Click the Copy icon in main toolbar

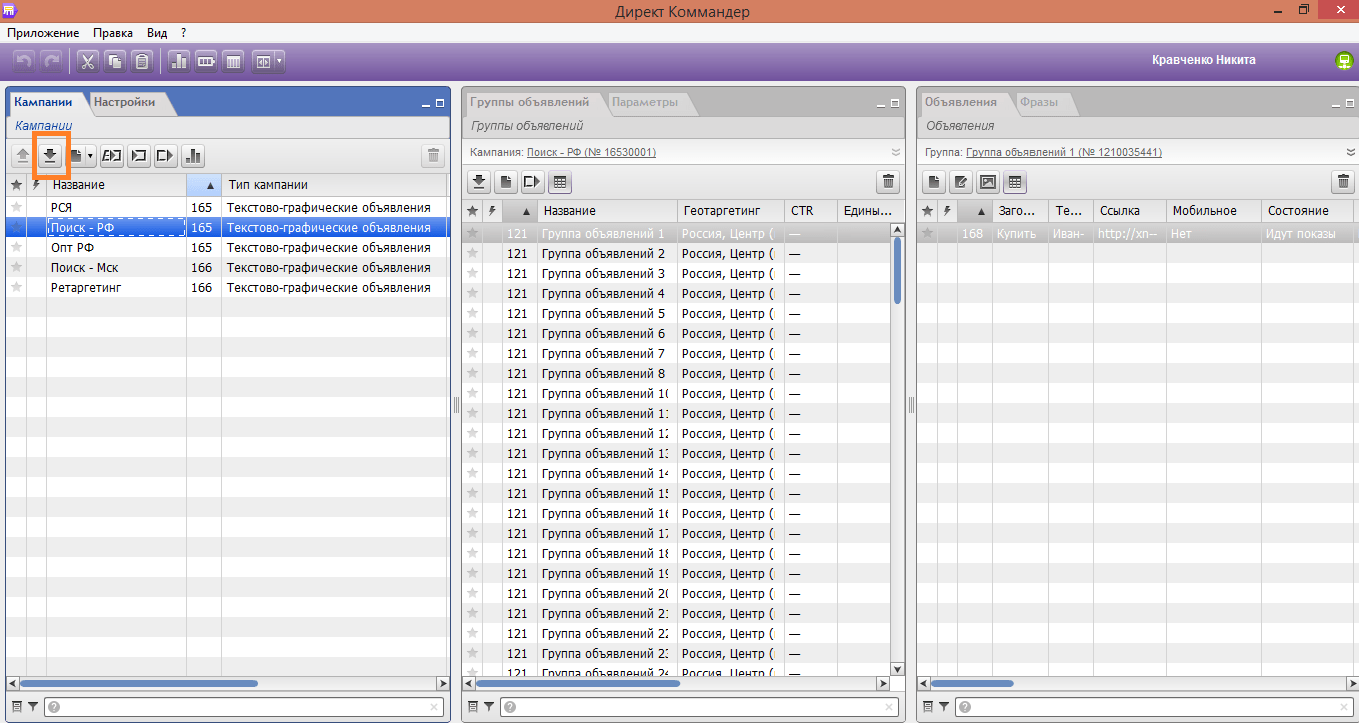point(115,62)
